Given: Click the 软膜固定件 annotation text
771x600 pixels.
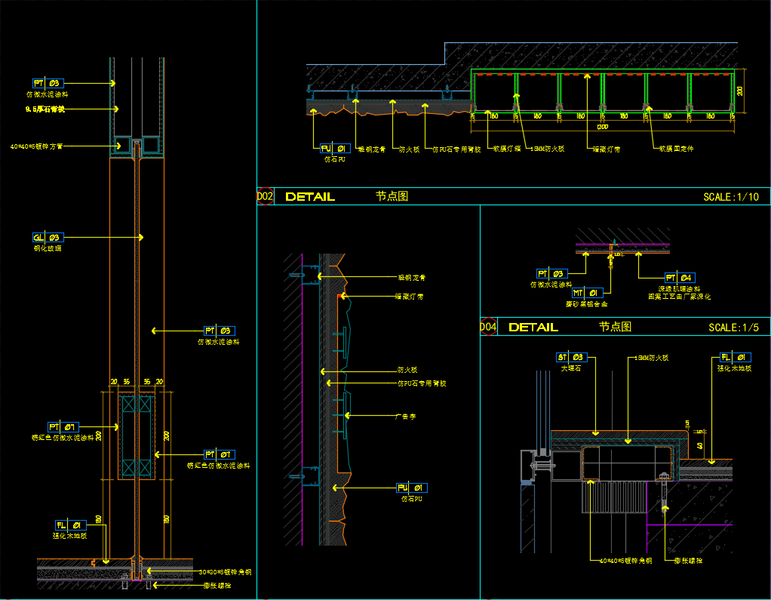Looking at the screenshot, I should click(x=676, y=149).
